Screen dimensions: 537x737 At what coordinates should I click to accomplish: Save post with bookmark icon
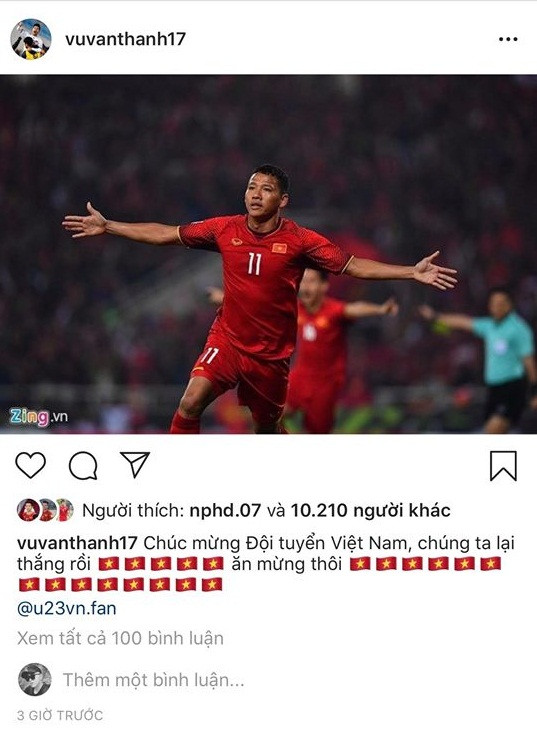[503, 466]
